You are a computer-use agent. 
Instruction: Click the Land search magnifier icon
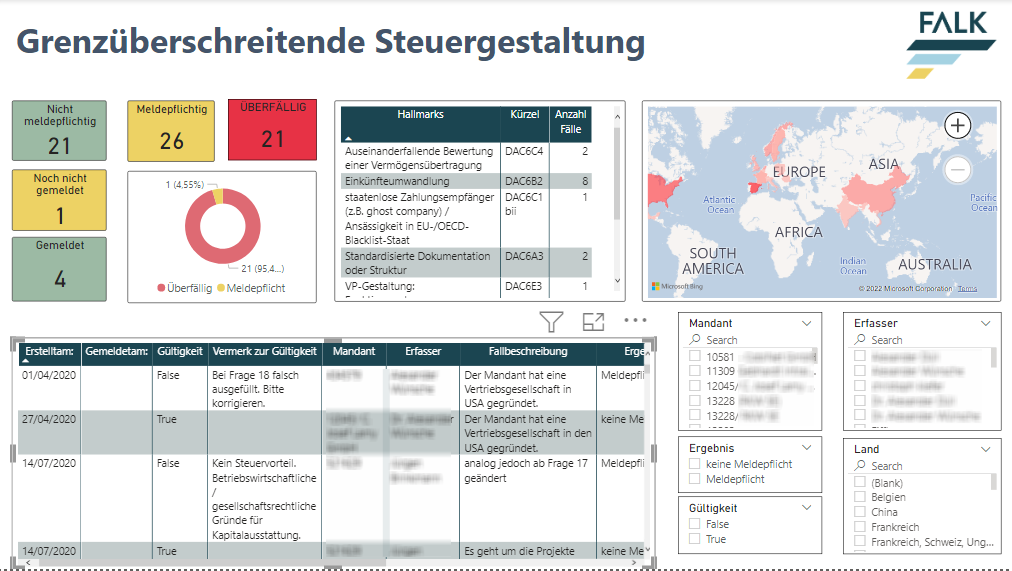point(860,465)
